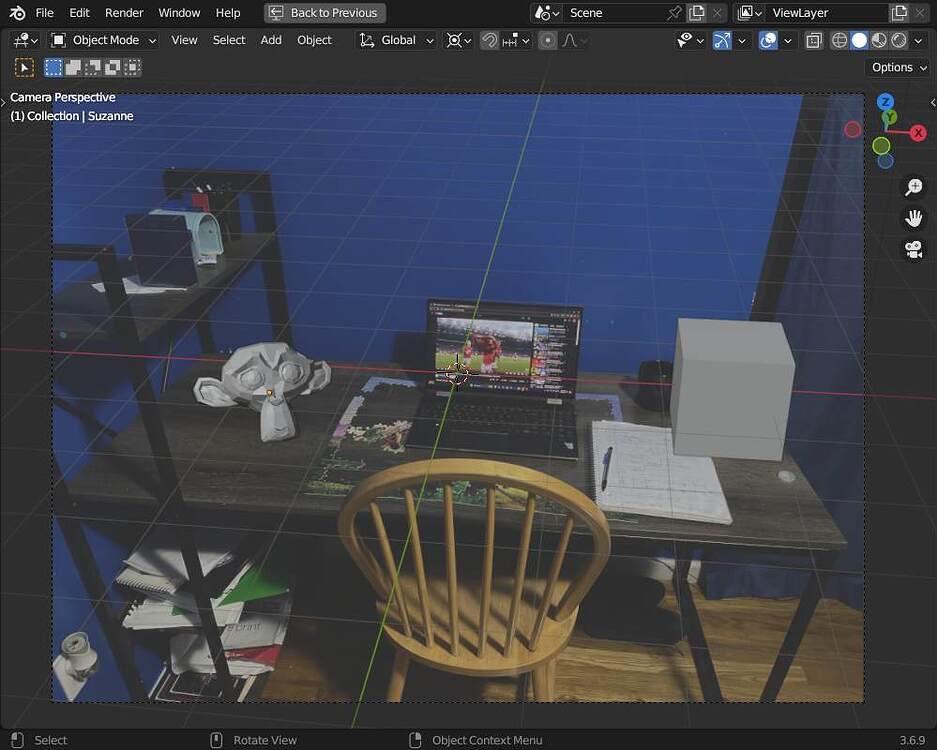Expand the toolbar using left edge arrow
Screen dimensions: 937x750
(x=4, y=103)
